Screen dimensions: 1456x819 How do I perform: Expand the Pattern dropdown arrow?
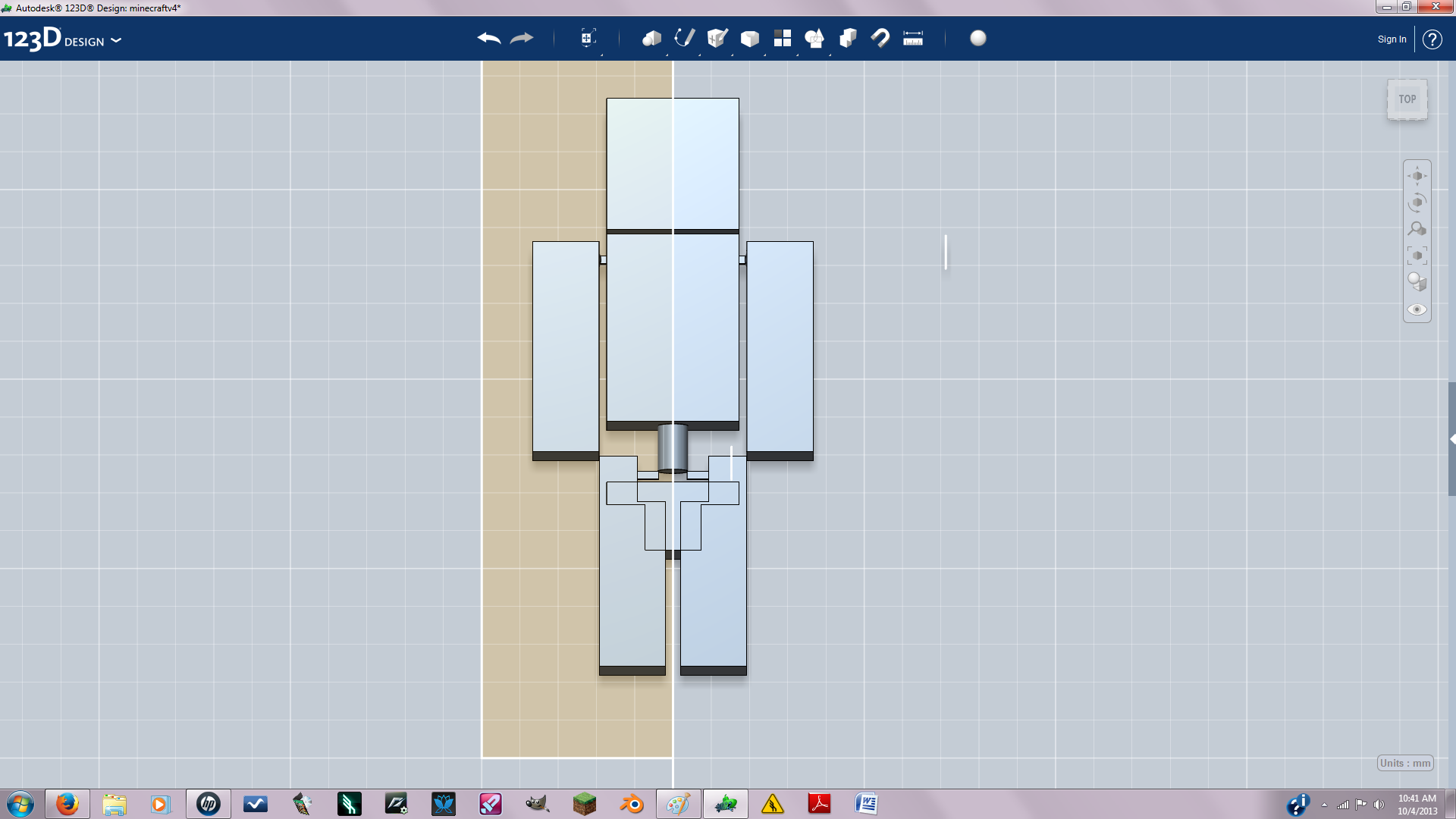pyautogui.click(x=797, y=54)
